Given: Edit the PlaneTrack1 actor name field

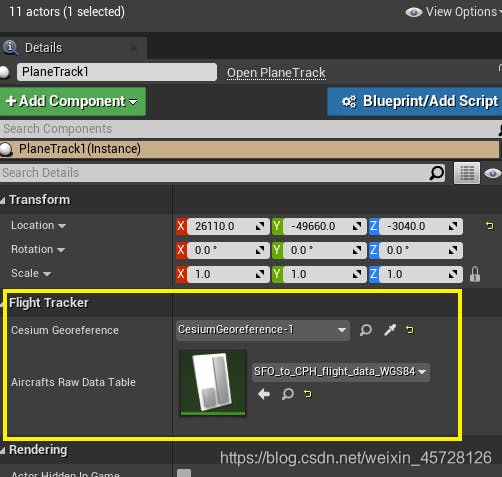Looking at the screenshot, I should pos(117,72).
